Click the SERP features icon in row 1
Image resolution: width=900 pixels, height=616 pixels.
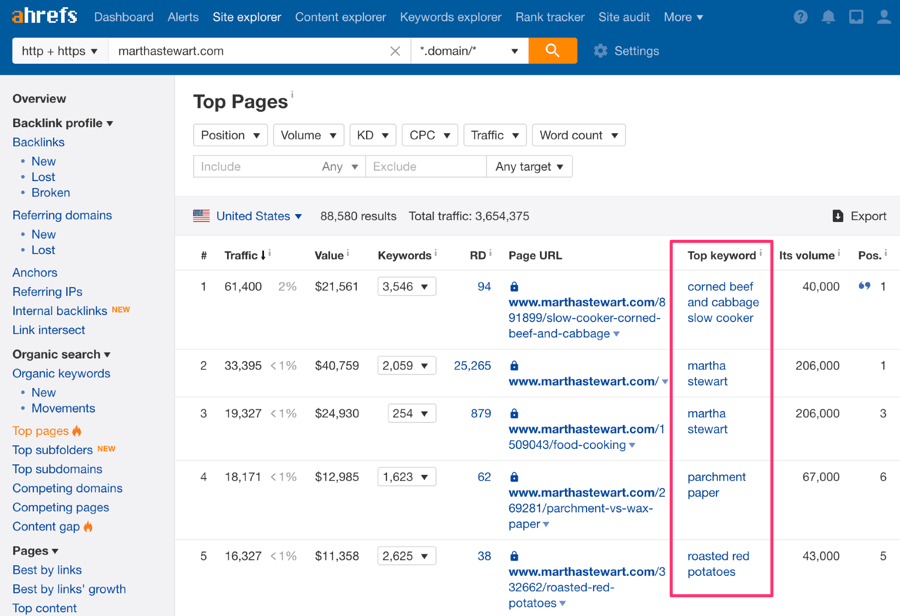click(x=864, y=287)
